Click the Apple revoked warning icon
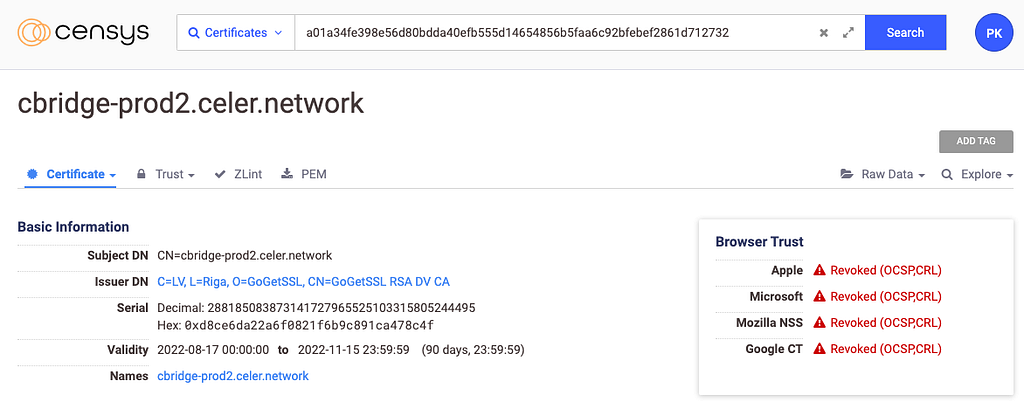Screen dimensions: 1024x403 (x=820, y=270)
